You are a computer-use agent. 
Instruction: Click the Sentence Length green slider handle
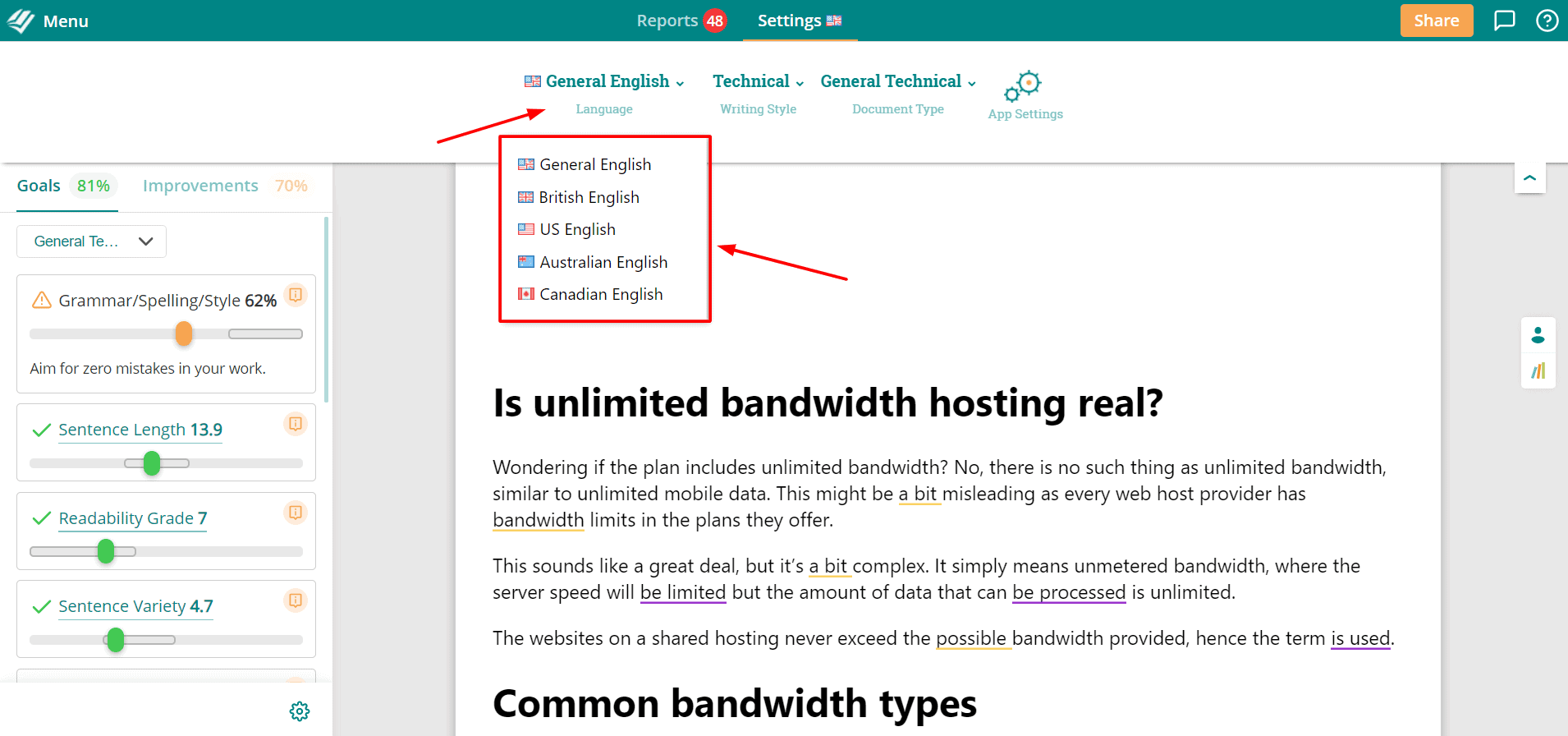pos(152,463)
